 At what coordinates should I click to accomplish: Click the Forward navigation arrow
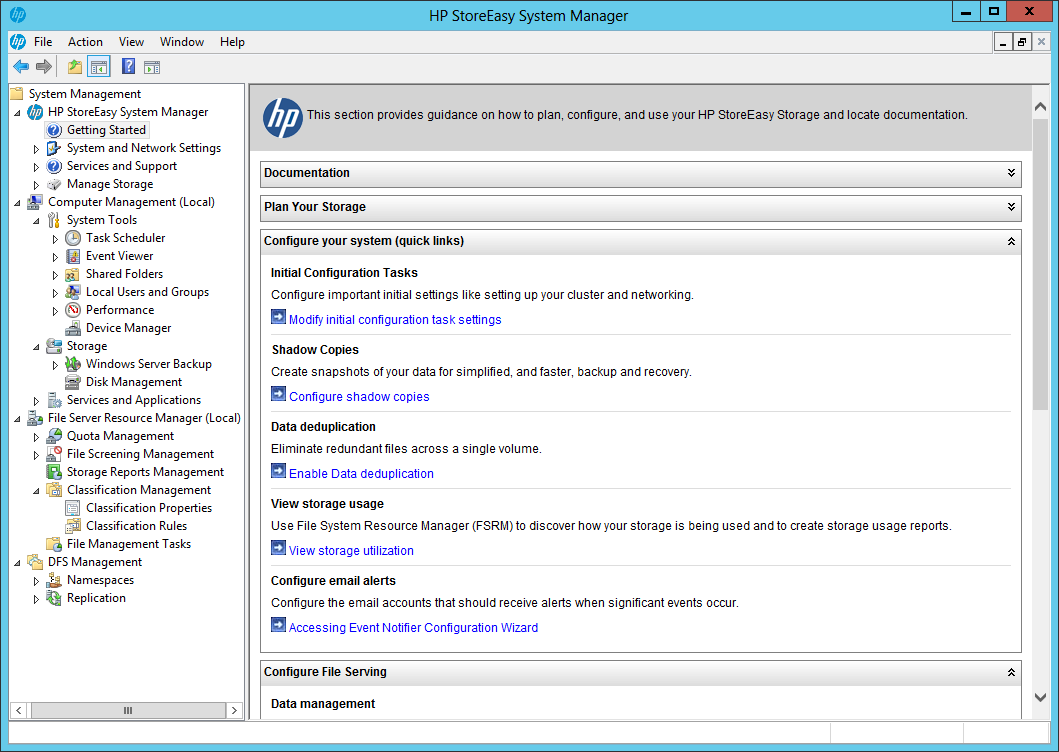42,66
